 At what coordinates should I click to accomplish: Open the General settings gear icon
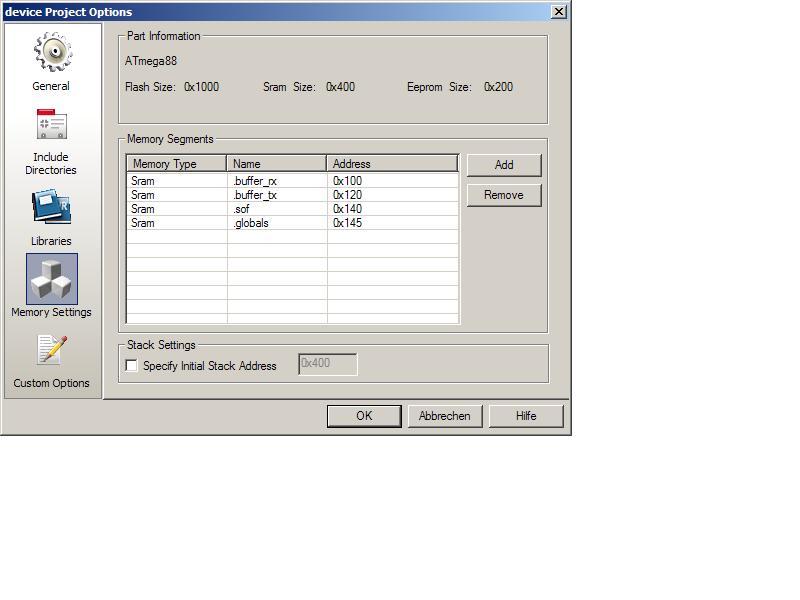pyautogui.click(x=53, y=52)
